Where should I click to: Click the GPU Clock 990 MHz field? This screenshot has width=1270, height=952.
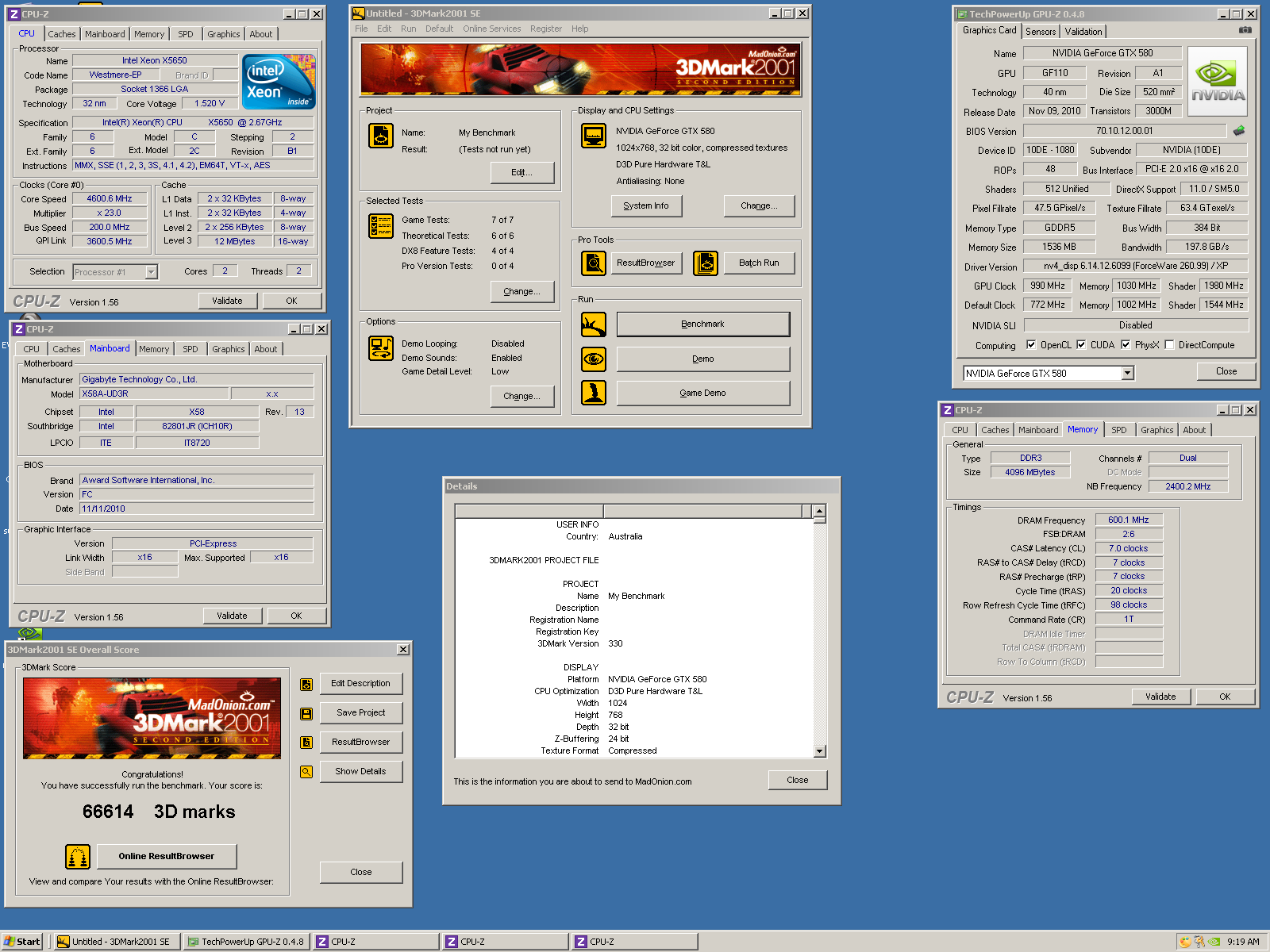(x=1048, y=286)
